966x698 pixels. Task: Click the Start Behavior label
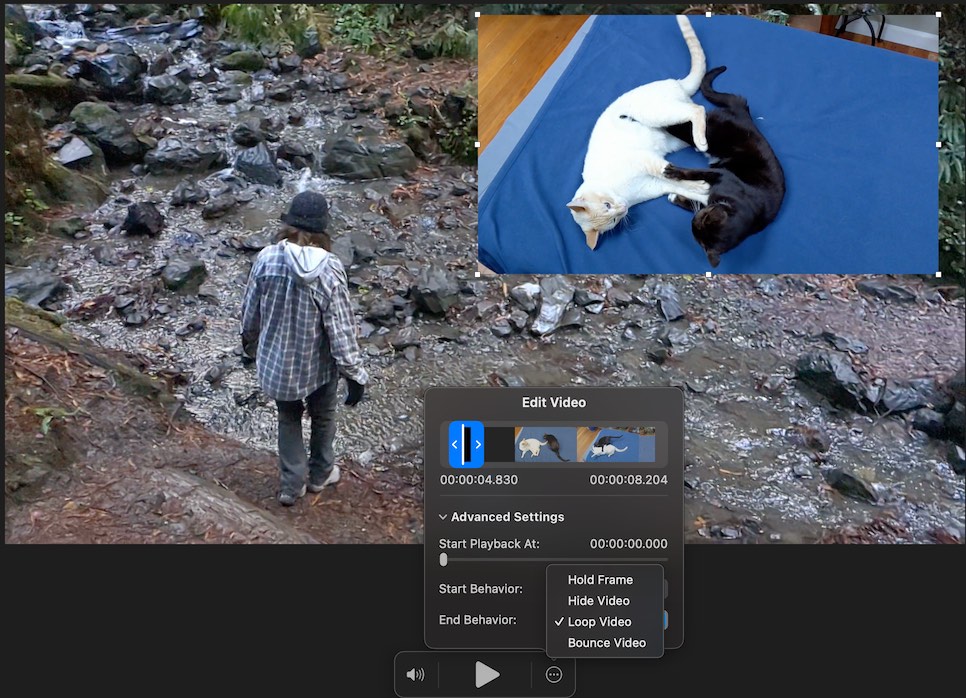pyautogui.click(x=481, y=589)
